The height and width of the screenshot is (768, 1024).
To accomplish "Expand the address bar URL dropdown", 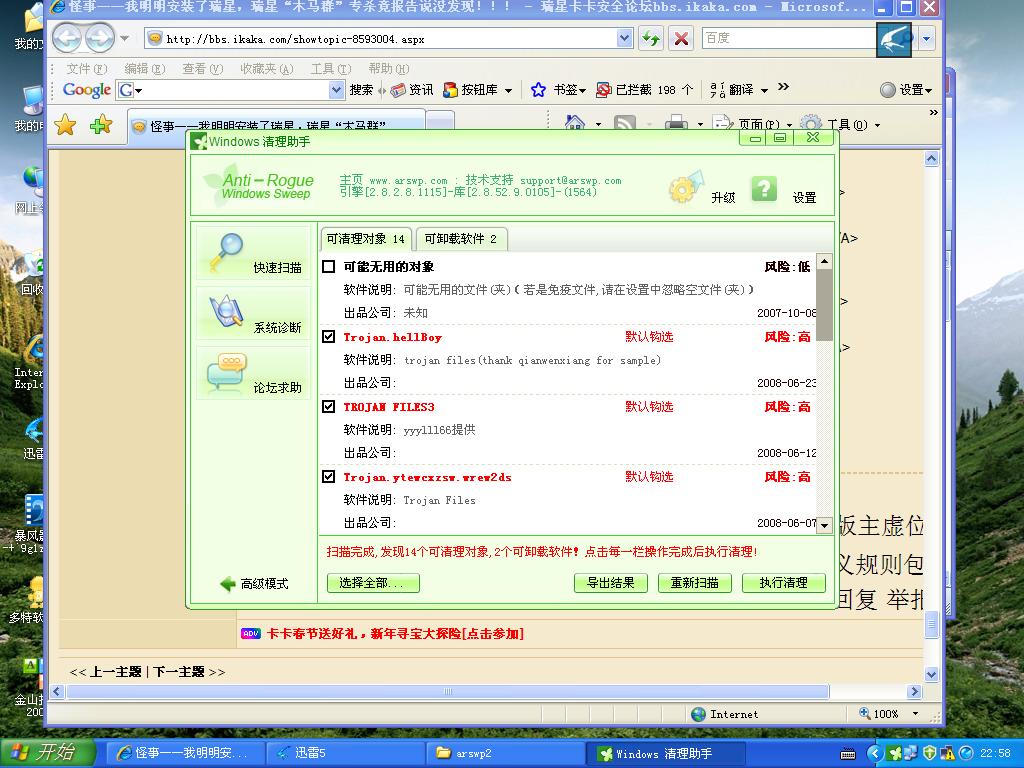I will 624,39.
